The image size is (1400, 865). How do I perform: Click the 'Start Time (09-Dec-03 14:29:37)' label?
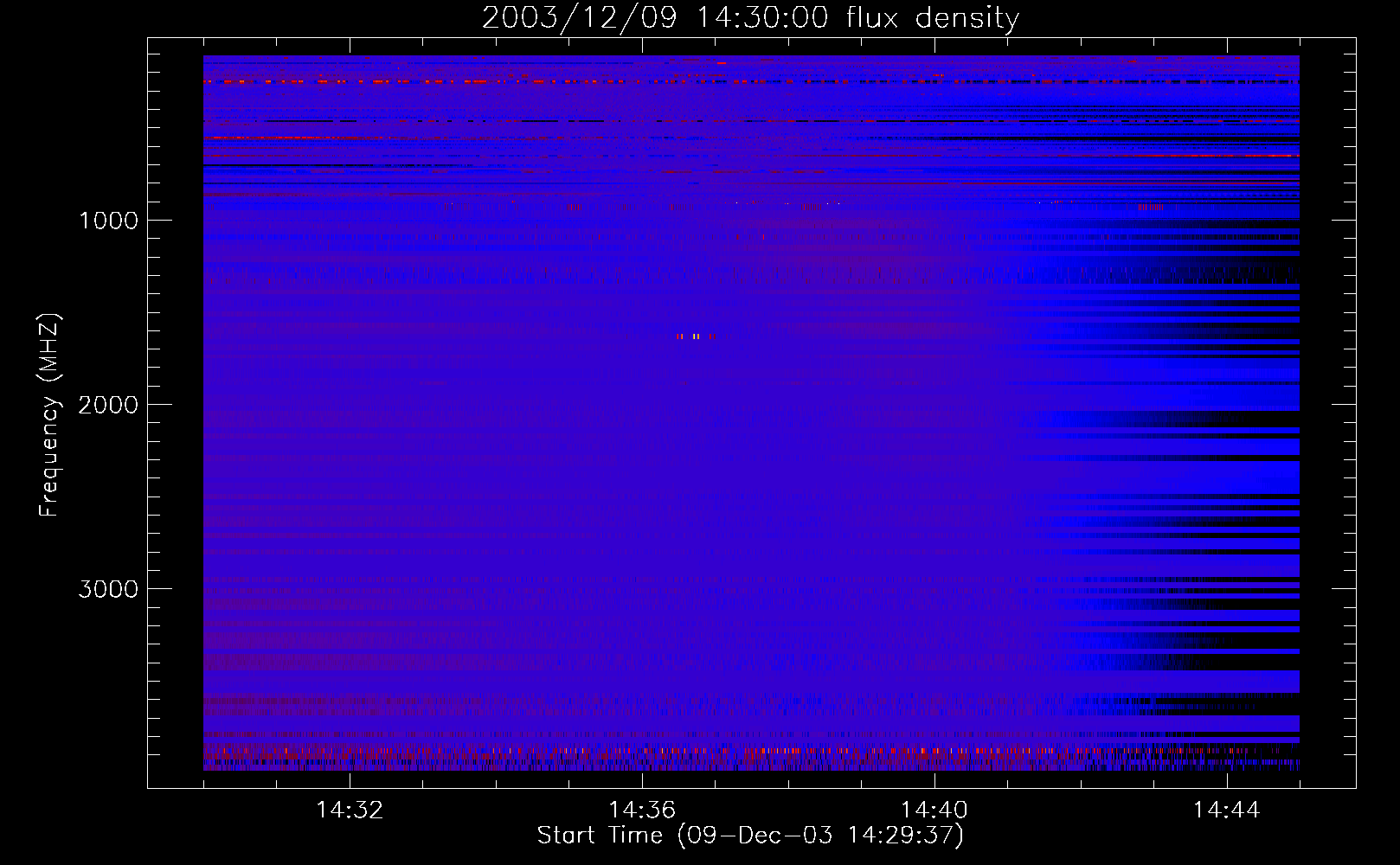(750, 835)
